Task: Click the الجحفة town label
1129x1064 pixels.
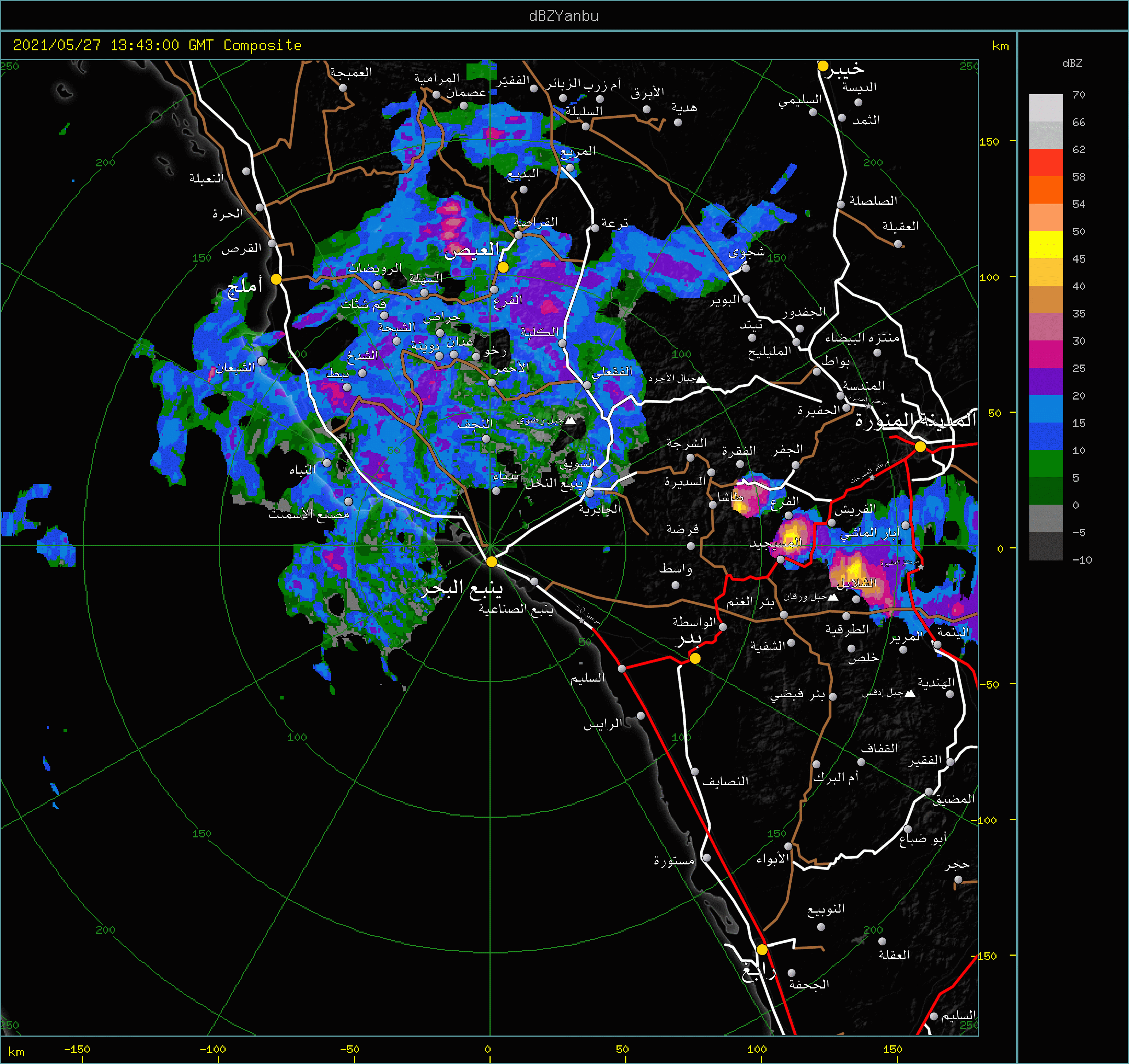Action: coord(809,984)
